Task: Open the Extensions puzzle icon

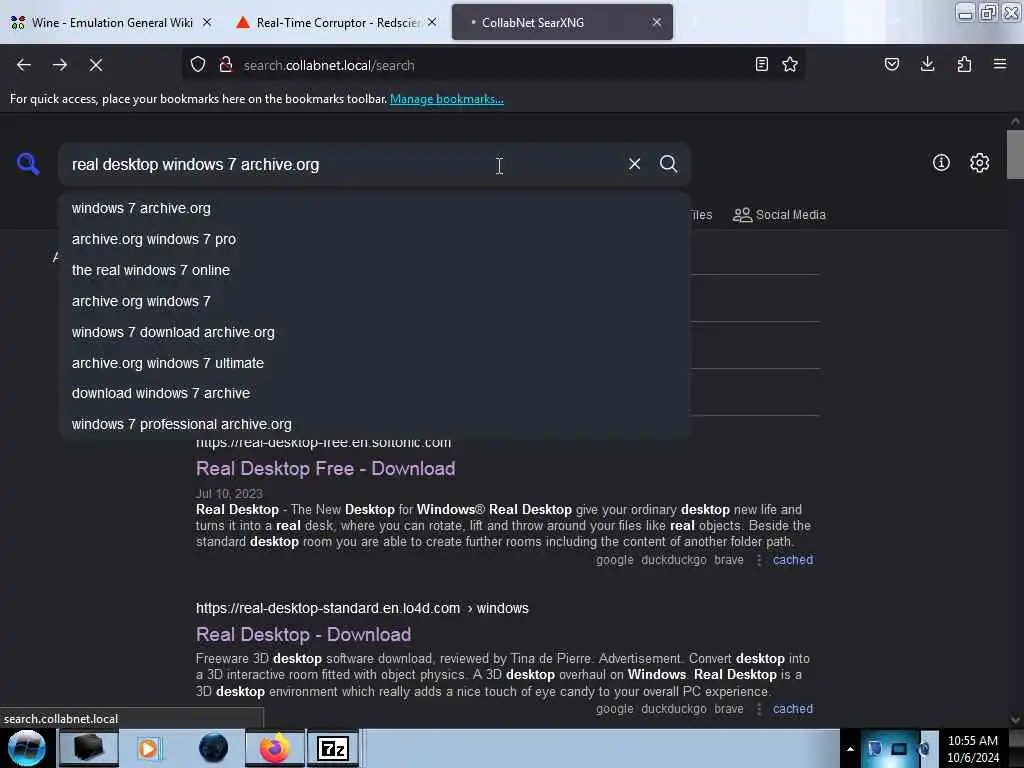Action: (964, 64)
